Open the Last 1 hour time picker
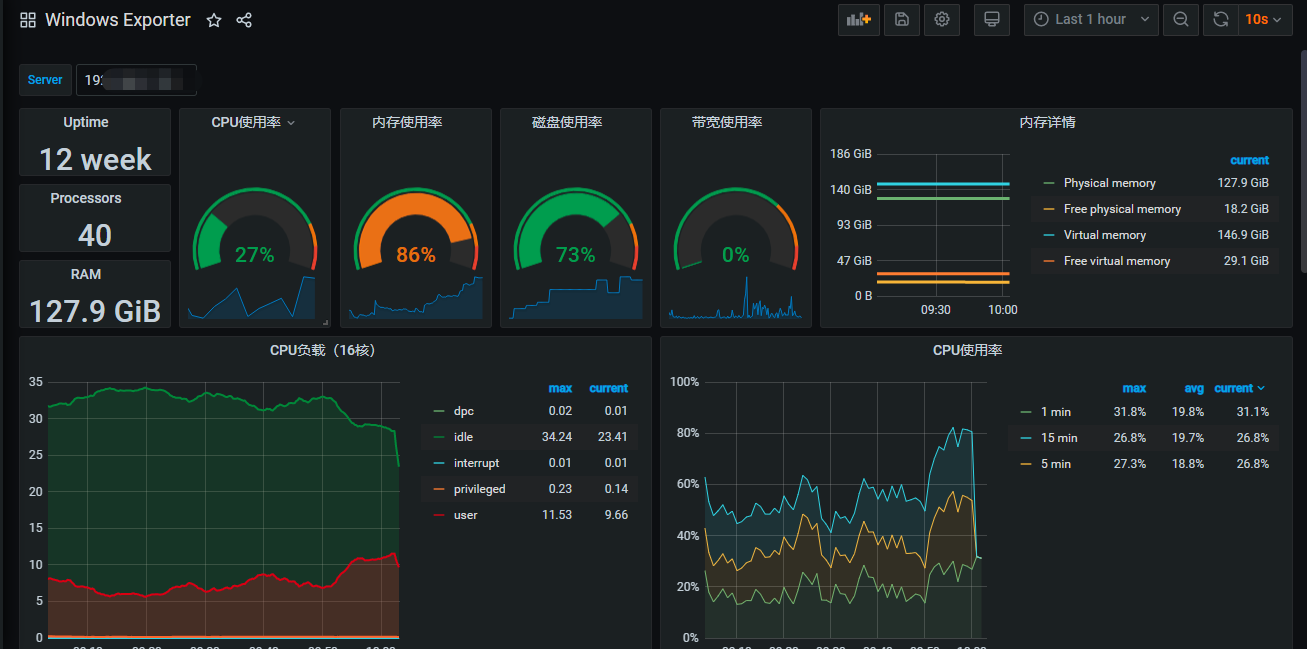This screenshot has height=649, width=1307. click(x=1091, y=19)
